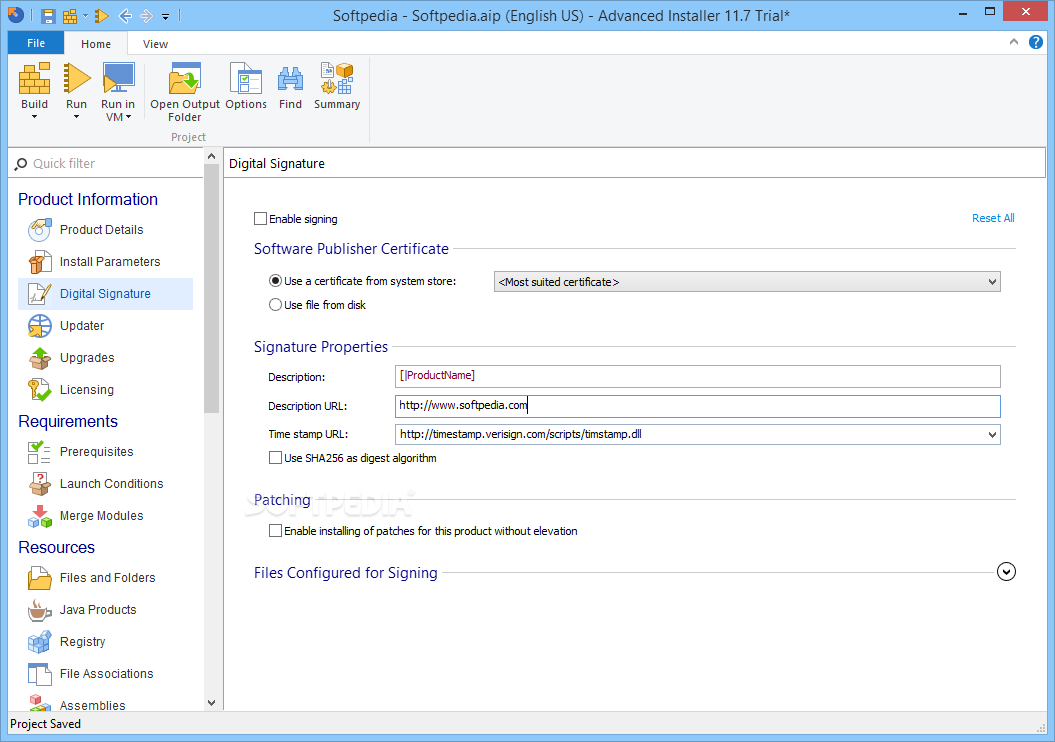Switch to the View ribbon tab
This screenshot has width=1055, height=742.
click(x=155, y=44)
